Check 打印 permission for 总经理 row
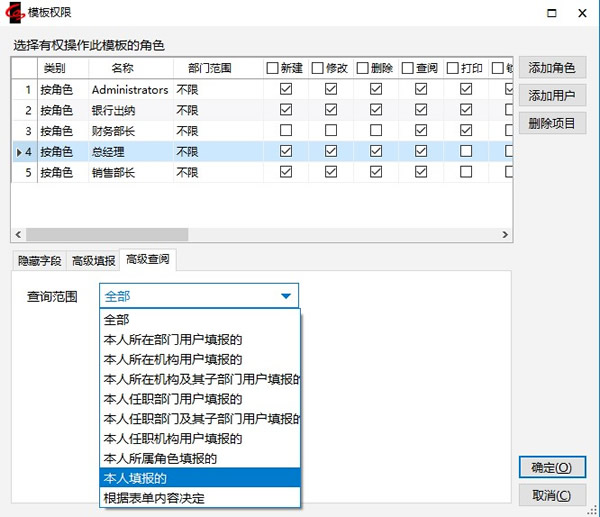 coord(465,152)
